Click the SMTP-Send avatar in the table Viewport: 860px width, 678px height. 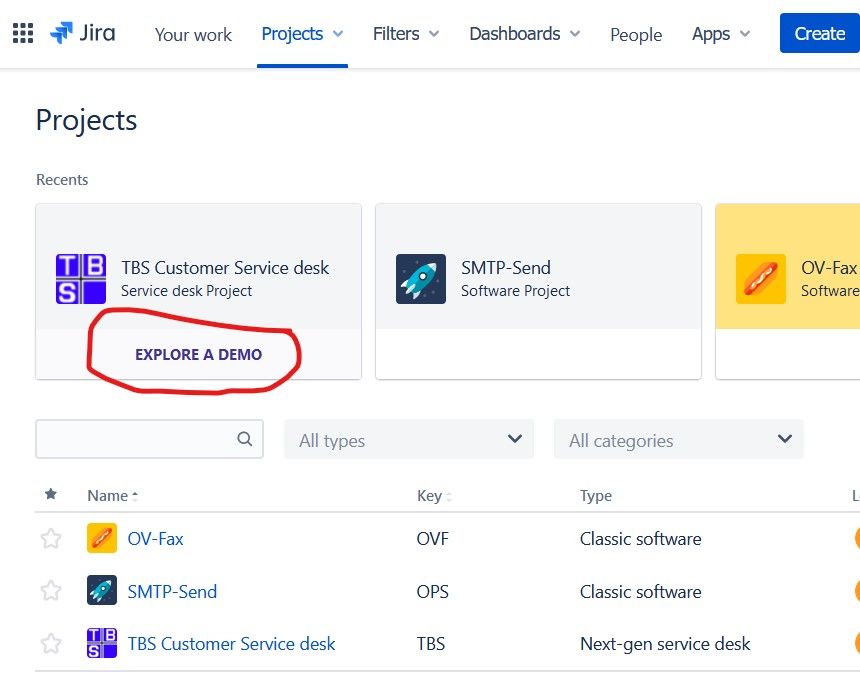[x=102, y=590]
